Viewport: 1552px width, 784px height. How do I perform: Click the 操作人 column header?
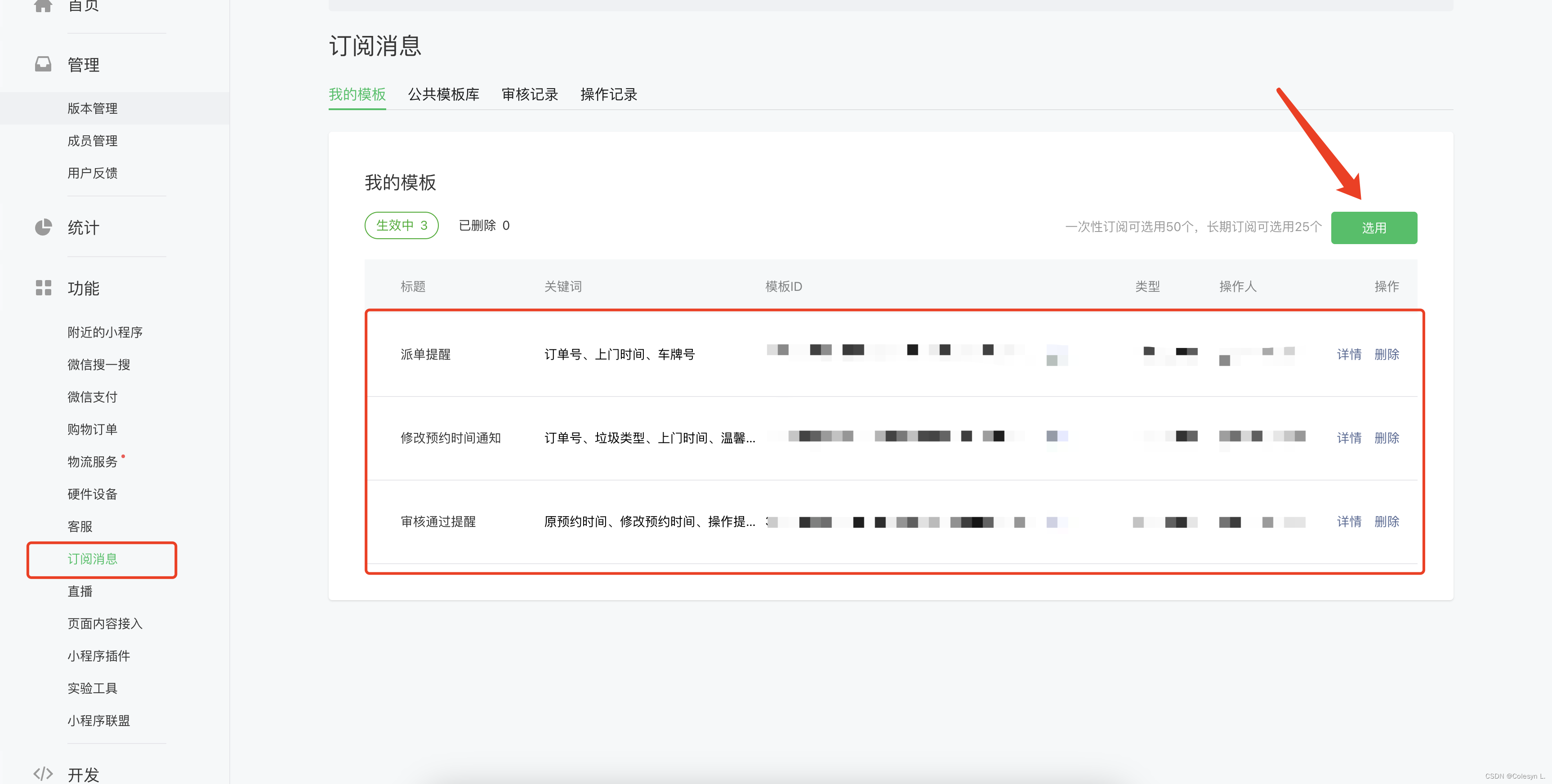click(x=1237, y=287)
